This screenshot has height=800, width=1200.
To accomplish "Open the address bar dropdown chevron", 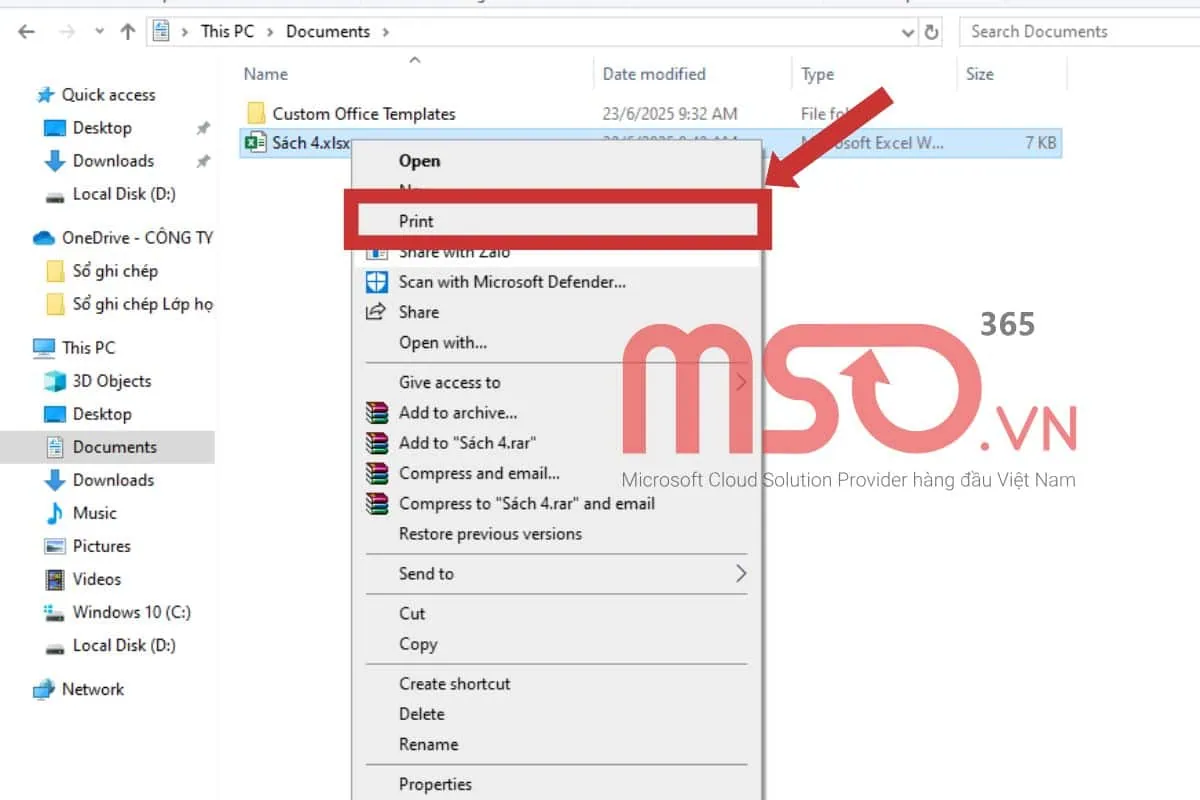I will pos(907,31).
